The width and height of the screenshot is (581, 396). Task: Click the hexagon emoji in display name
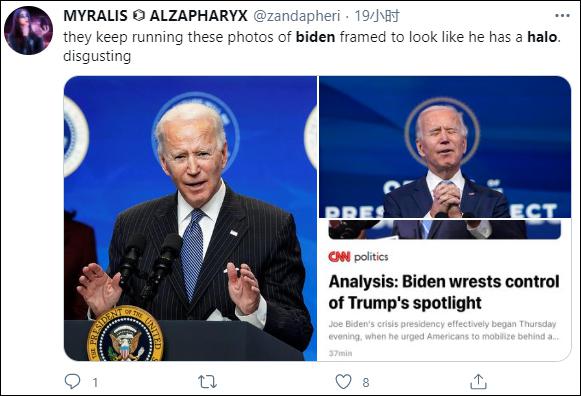(x=139, y=16)
